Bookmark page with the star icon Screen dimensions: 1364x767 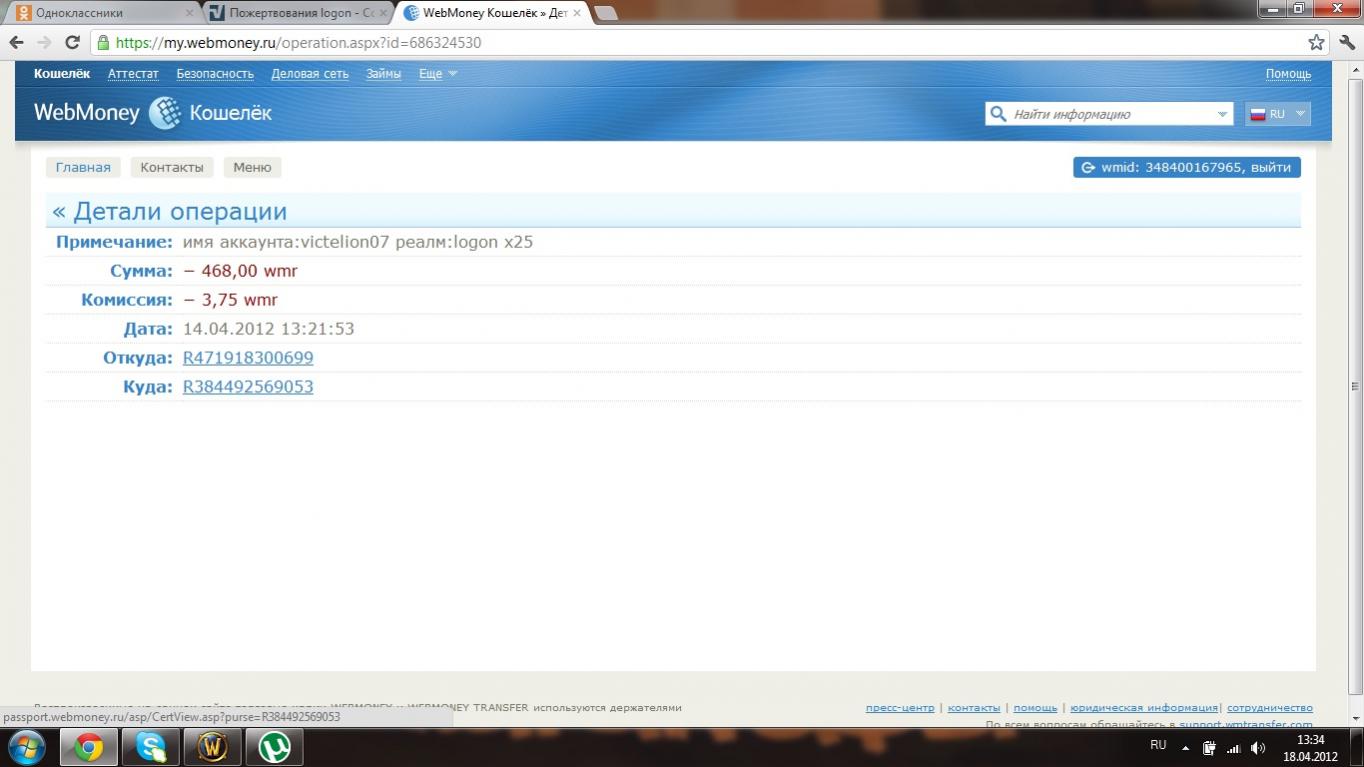click(x=1317, y=42)
